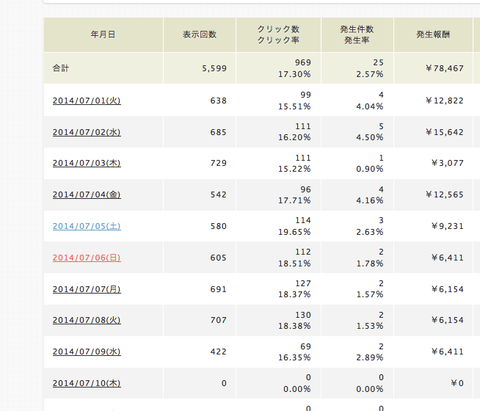Open the 2014/07/01(火) date link
Viewport: 480px width, 411px height.
(x=87, y=101)
